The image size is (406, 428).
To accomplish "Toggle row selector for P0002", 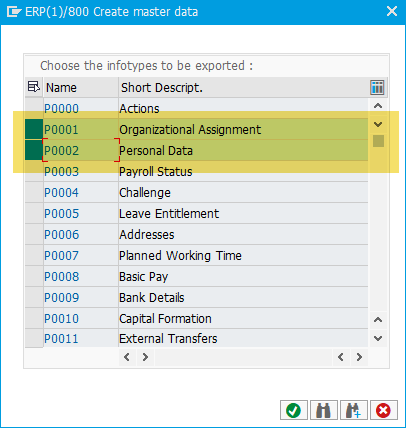I will [x=34, y=150].
